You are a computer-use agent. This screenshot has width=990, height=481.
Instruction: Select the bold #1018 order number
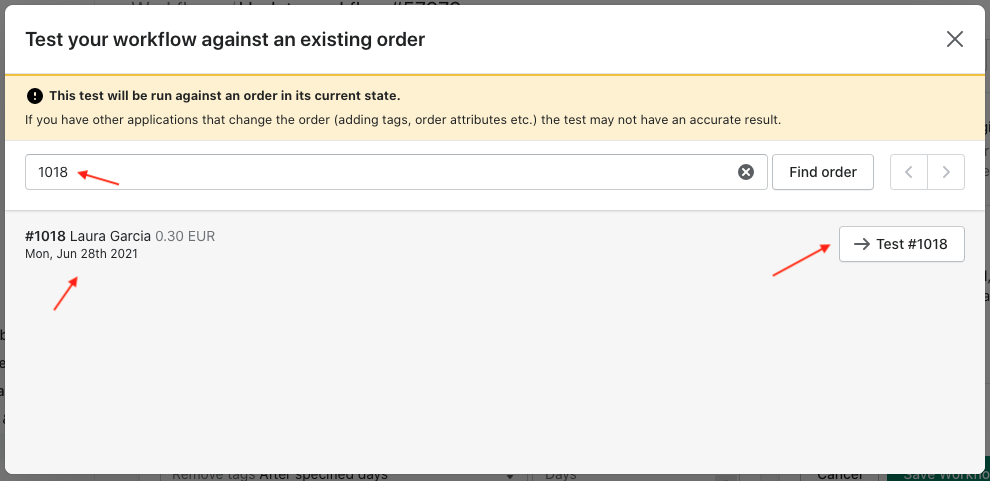coord(45,237)
